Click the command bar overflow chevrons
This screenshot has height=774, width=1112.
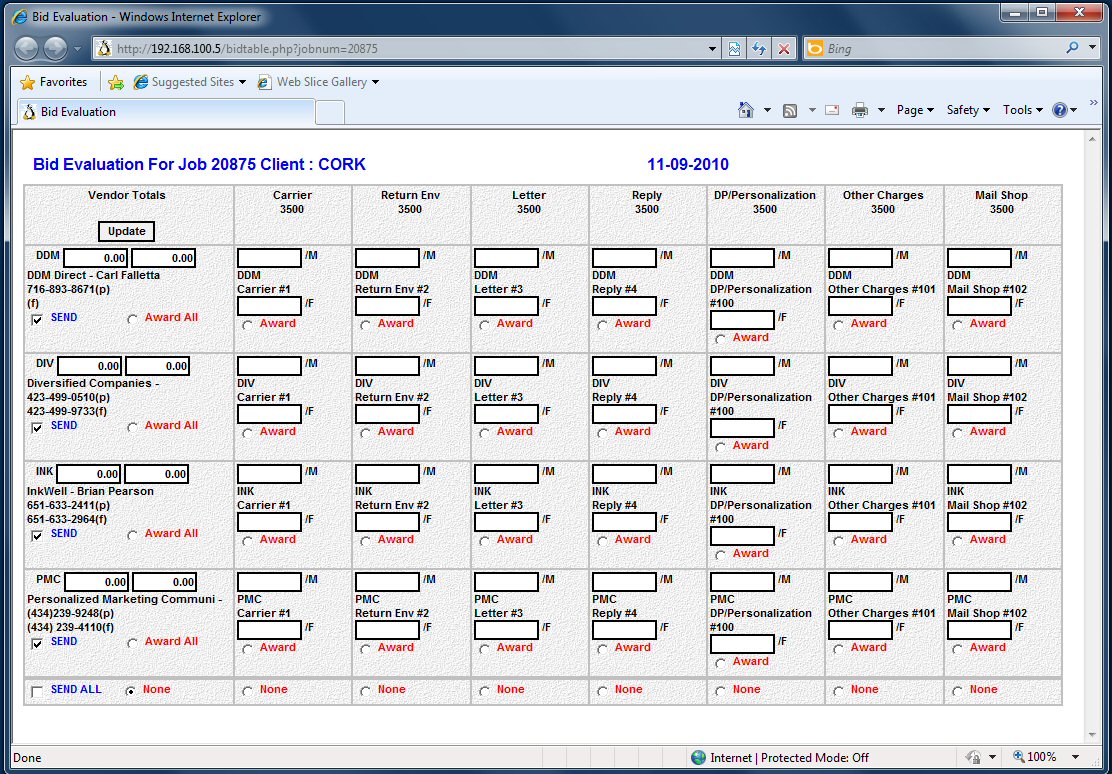click(1093, 103)
